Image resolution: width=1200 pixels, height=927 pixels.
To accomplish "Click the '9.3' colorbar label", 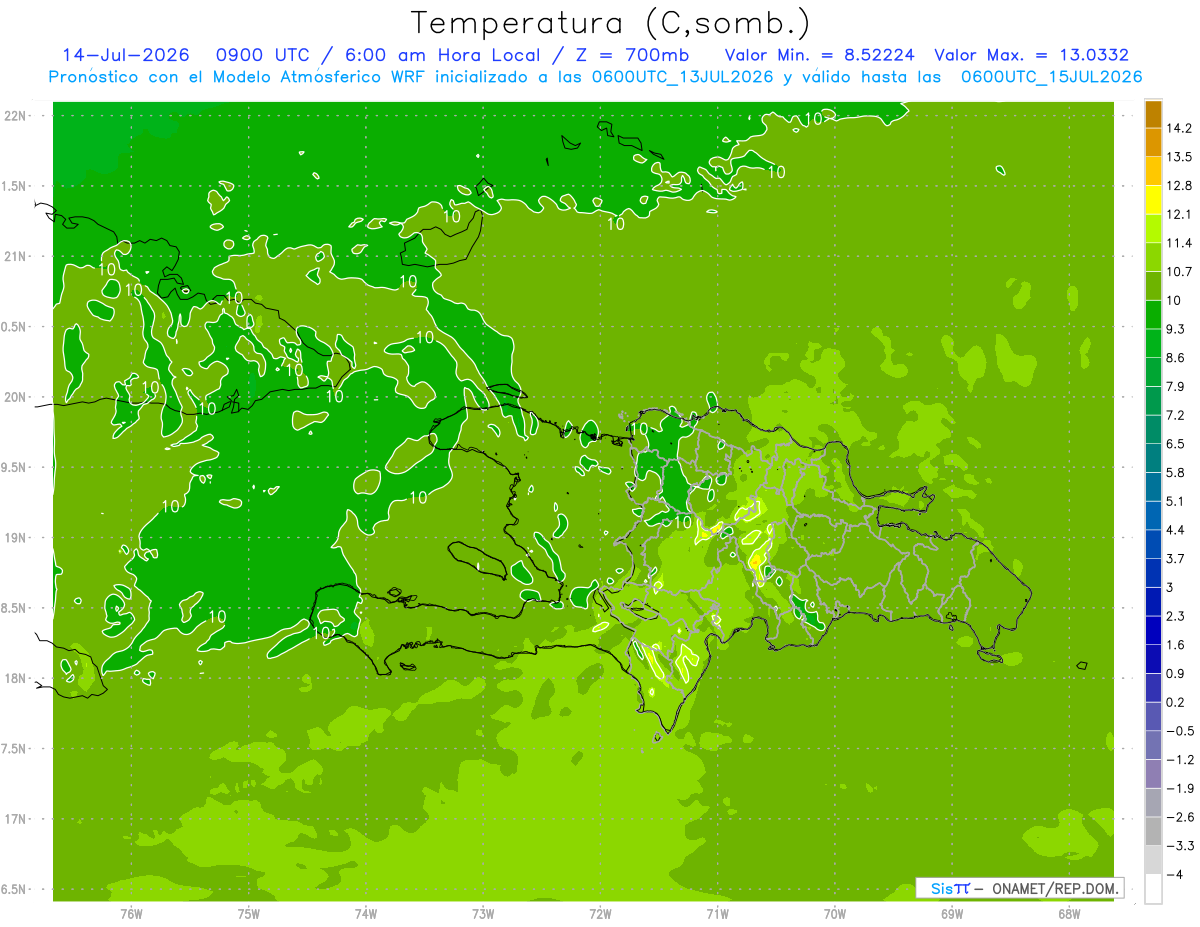I will 1176,329.
